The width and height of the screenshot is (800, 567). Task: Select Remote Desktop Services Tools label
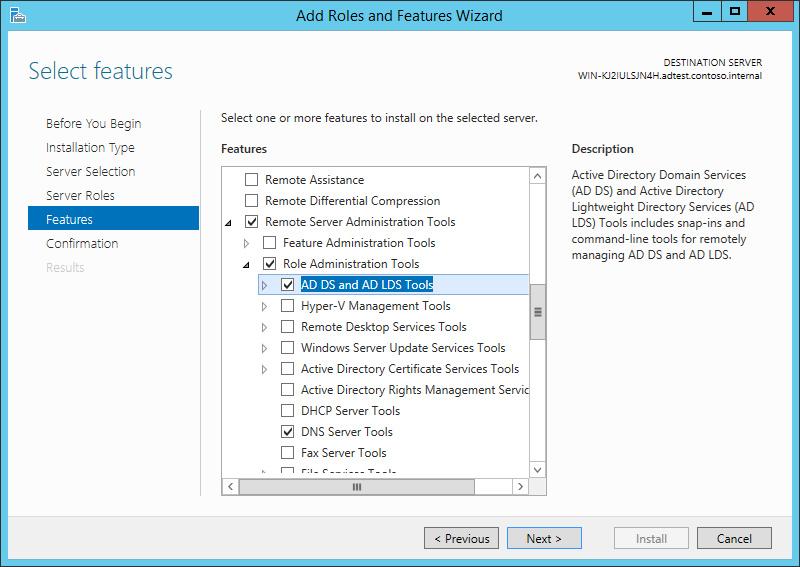(384, 327)
